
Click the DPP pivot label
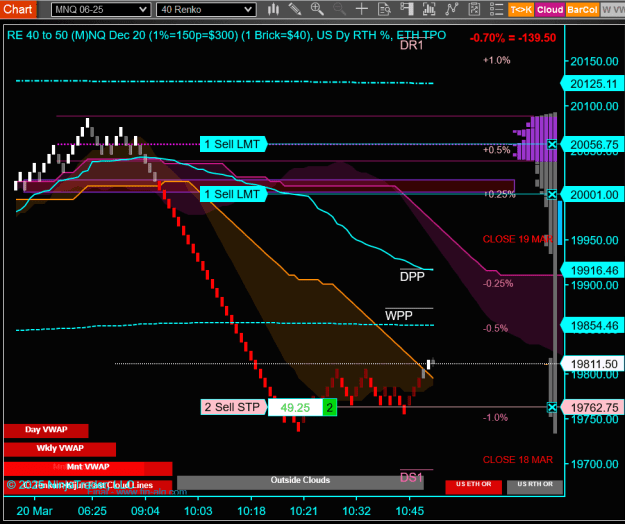[x=412, y=277]
